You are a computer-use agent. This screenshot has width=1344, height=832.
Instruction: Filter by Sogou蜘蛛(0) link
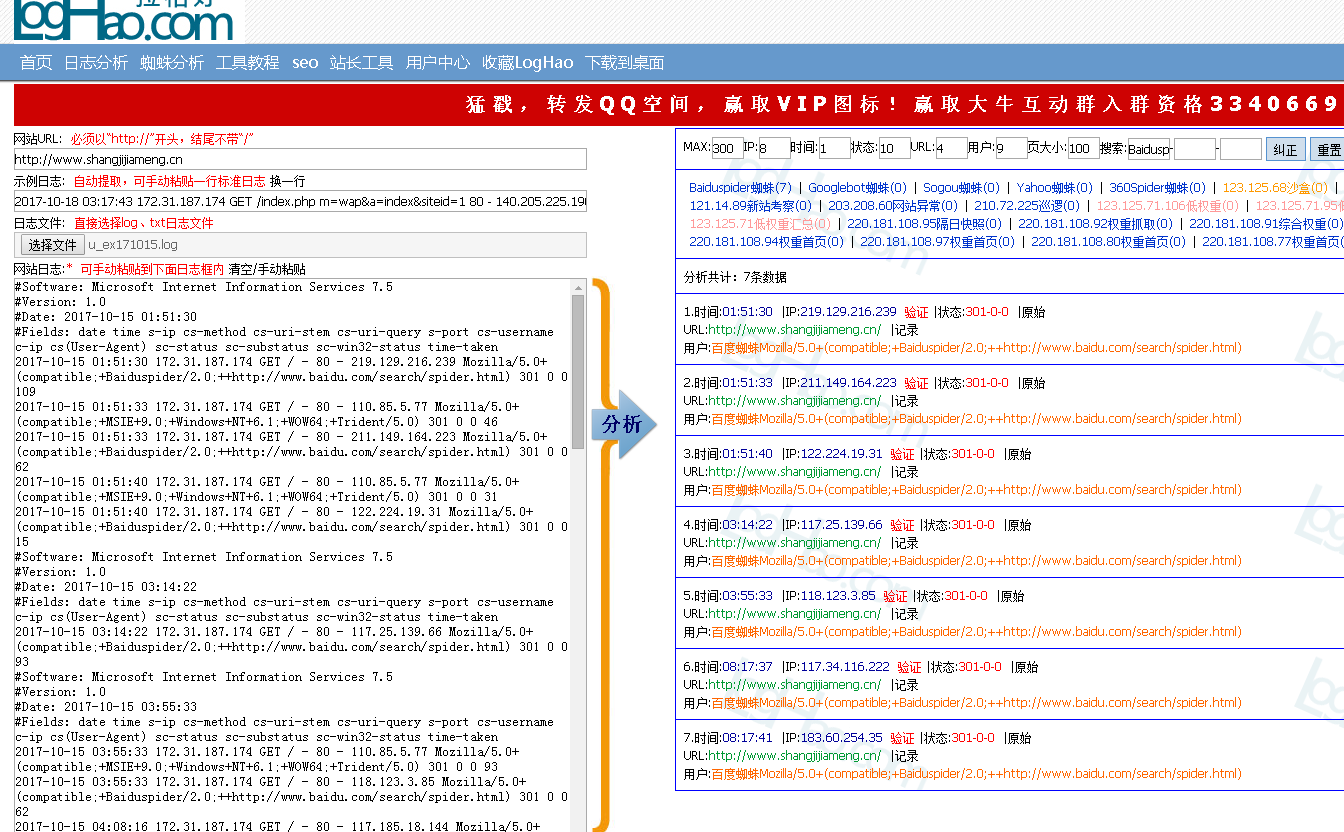(961, 187)
